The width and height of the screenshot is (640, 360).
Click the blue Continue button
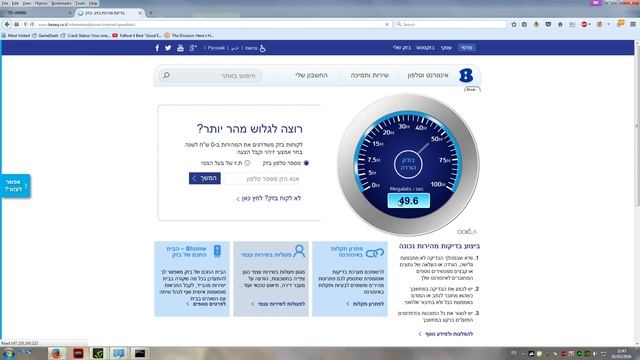pyautogui.click(x=205, y=178)
